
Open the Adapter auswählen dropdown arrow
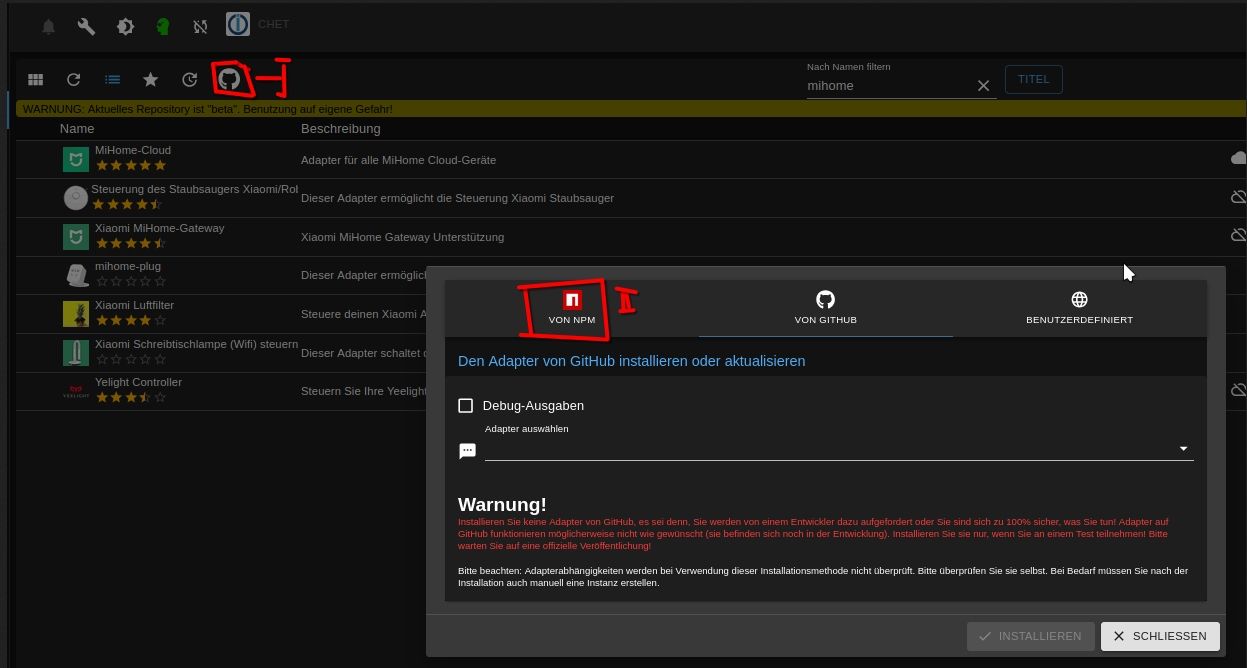1183,449
